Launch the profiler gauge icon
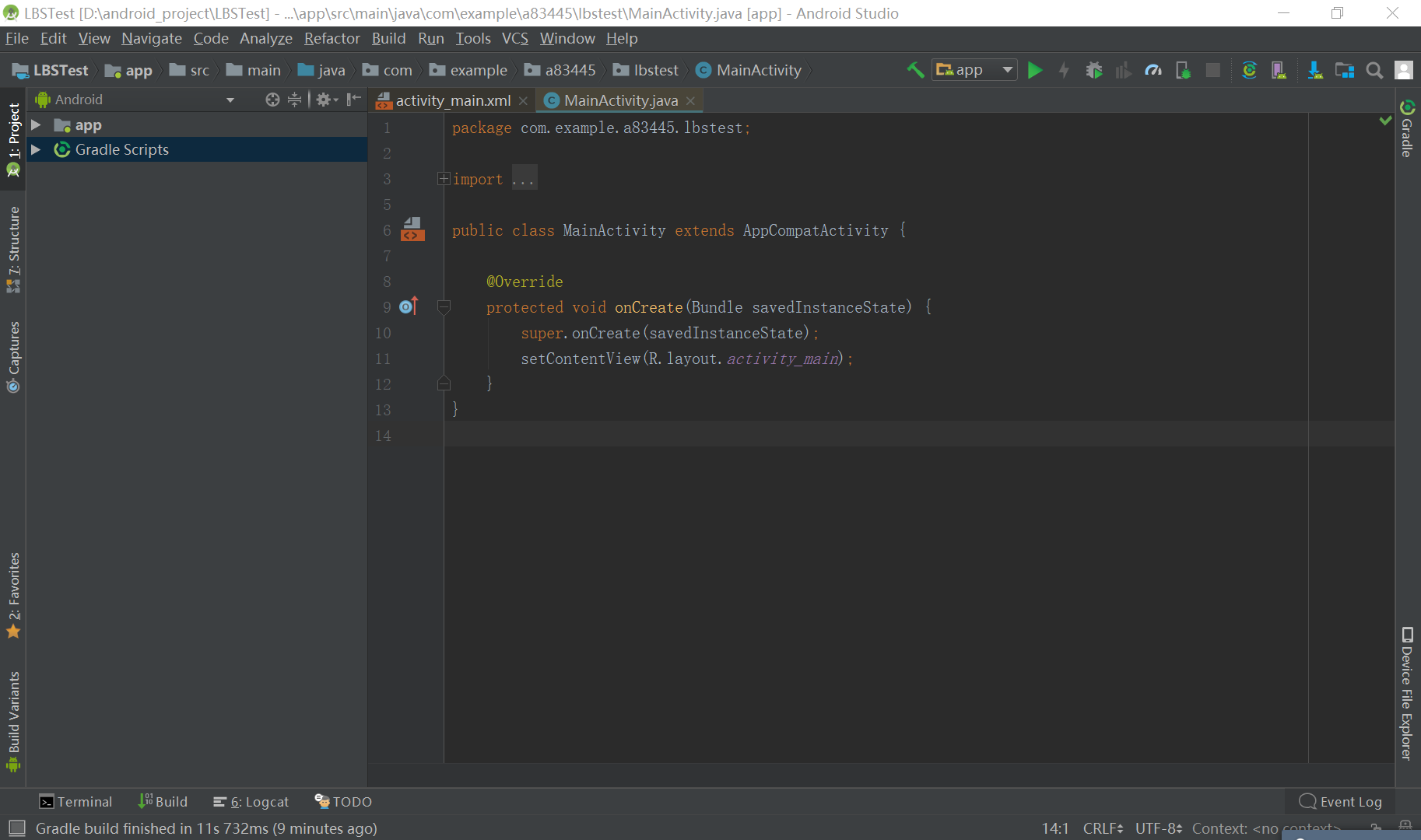Viewport: 1421px width, 840px height. 1153,70
